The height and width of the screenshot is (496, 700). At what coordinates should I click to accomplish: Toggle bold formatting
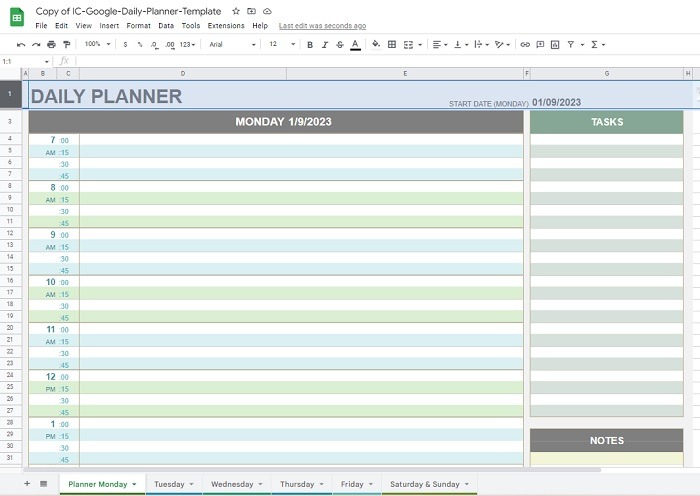[x=310, y=45]
